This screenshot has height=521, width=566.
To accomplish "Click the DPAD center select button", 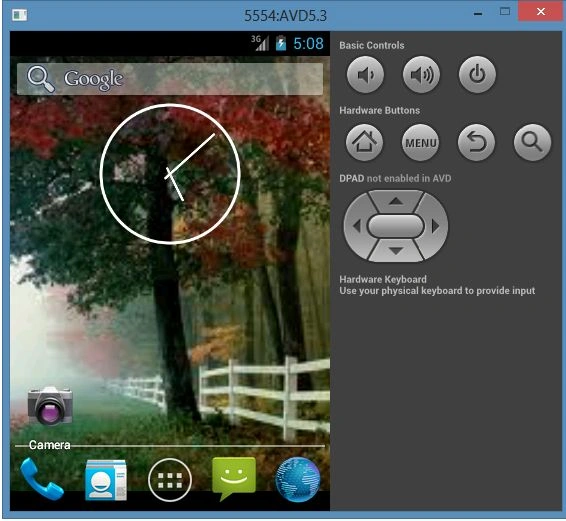I will (396, 226).
